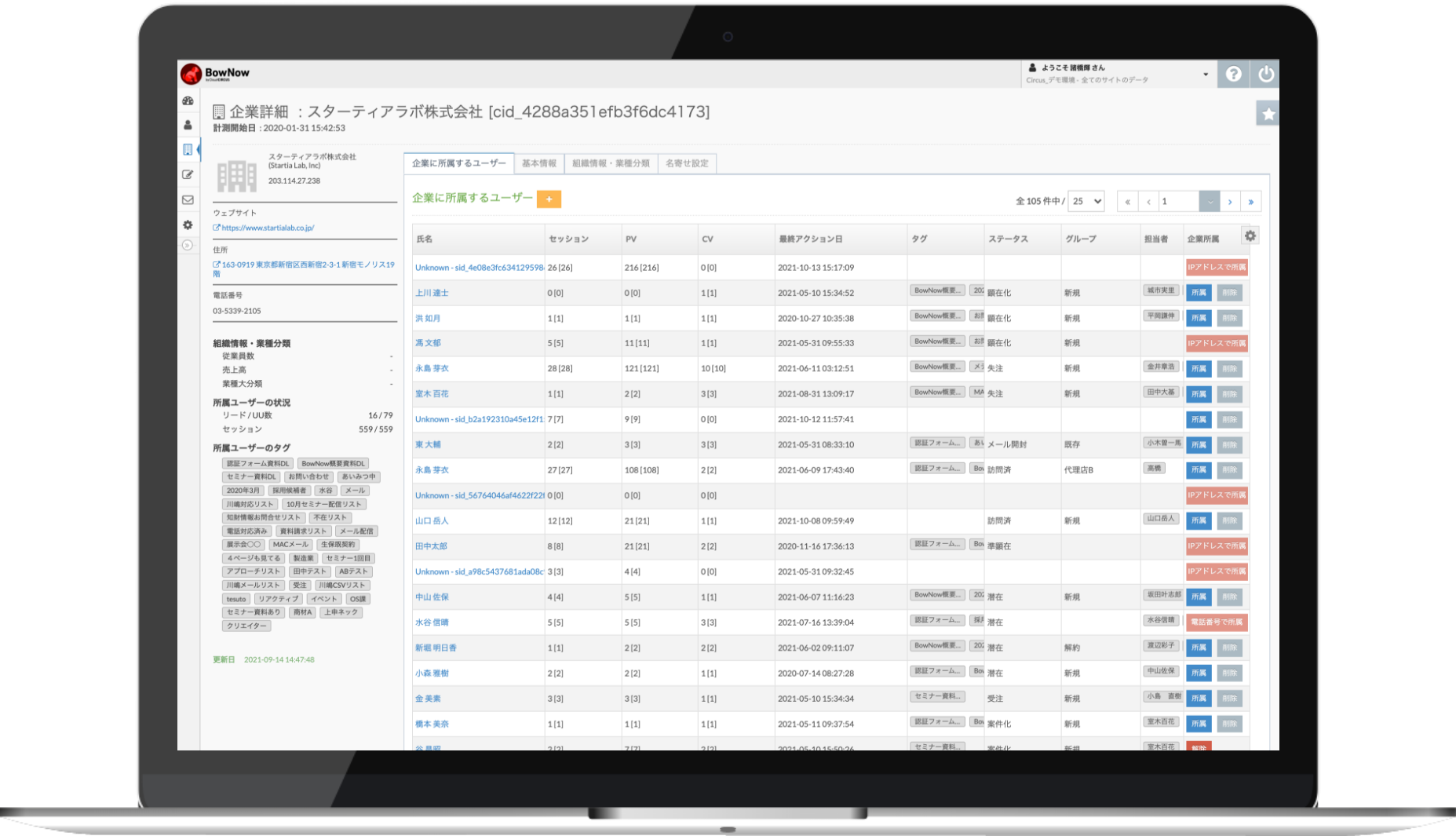This screenshot has width=1456, height=836.
Task: Click the active company building icon in sidebar
Action: point(188,149)
